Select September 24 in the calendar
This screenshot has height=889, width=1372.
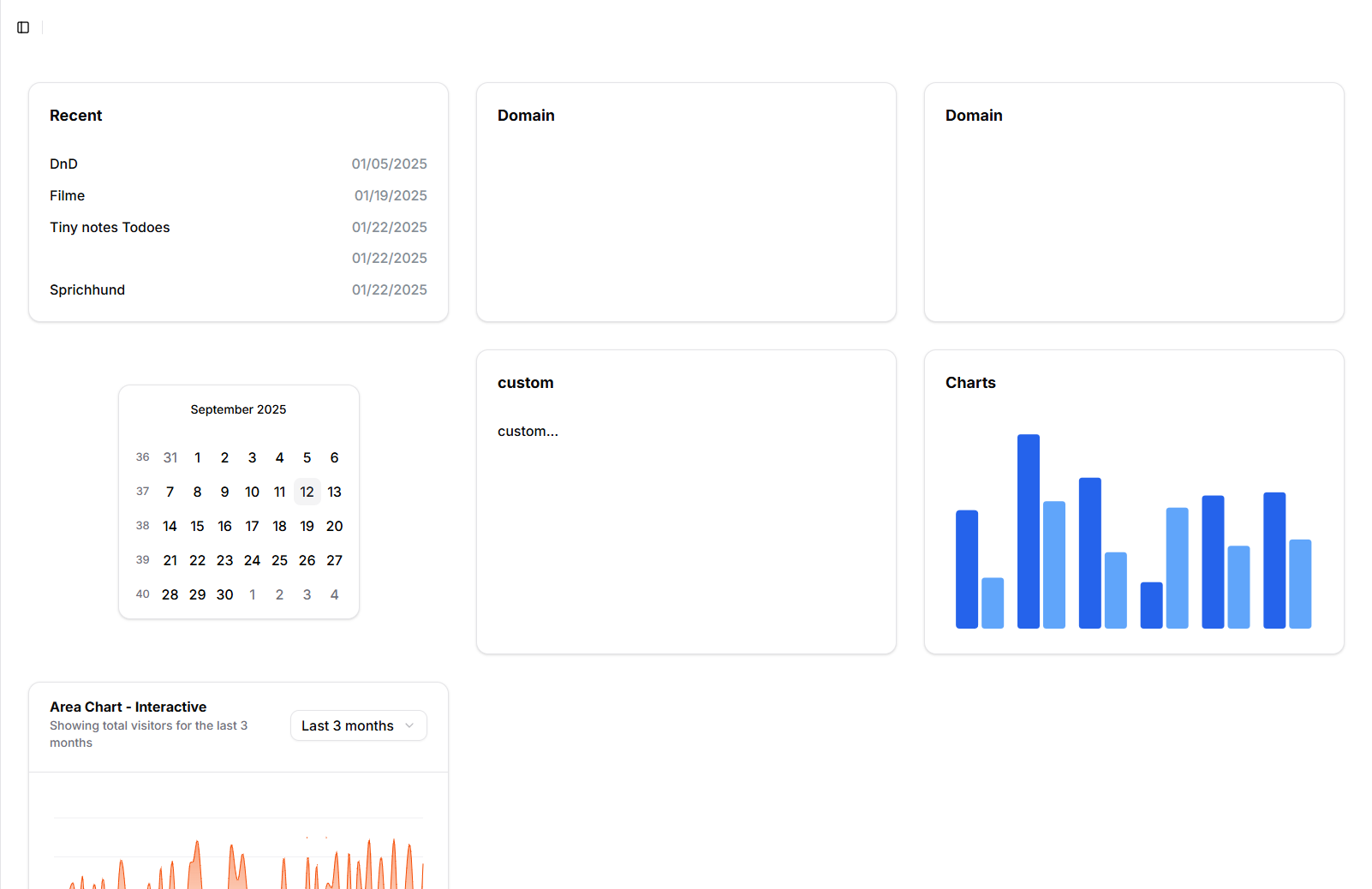252,560
